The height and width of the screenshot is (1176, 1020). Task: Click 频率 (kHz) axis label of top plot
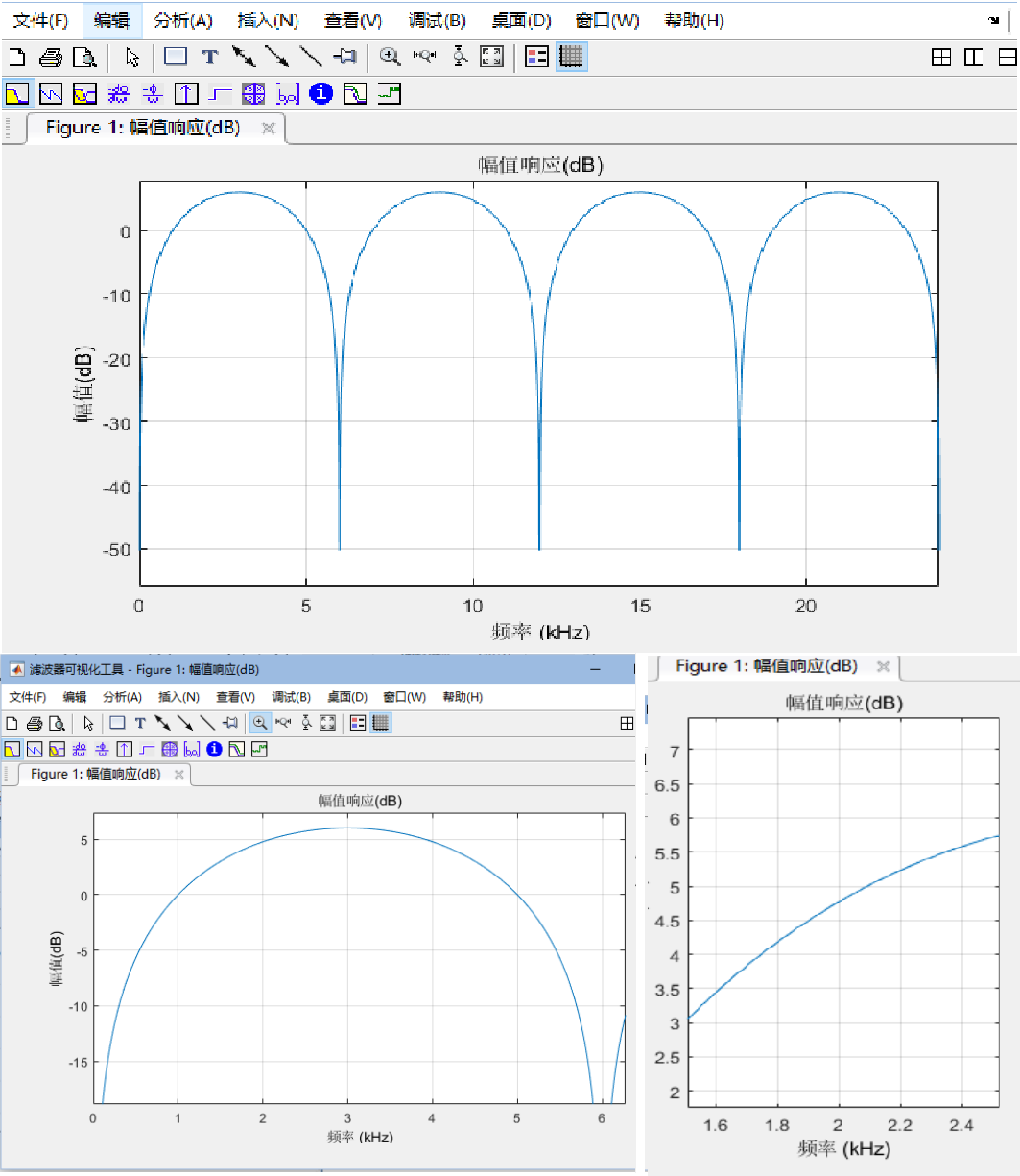(539, 632)
